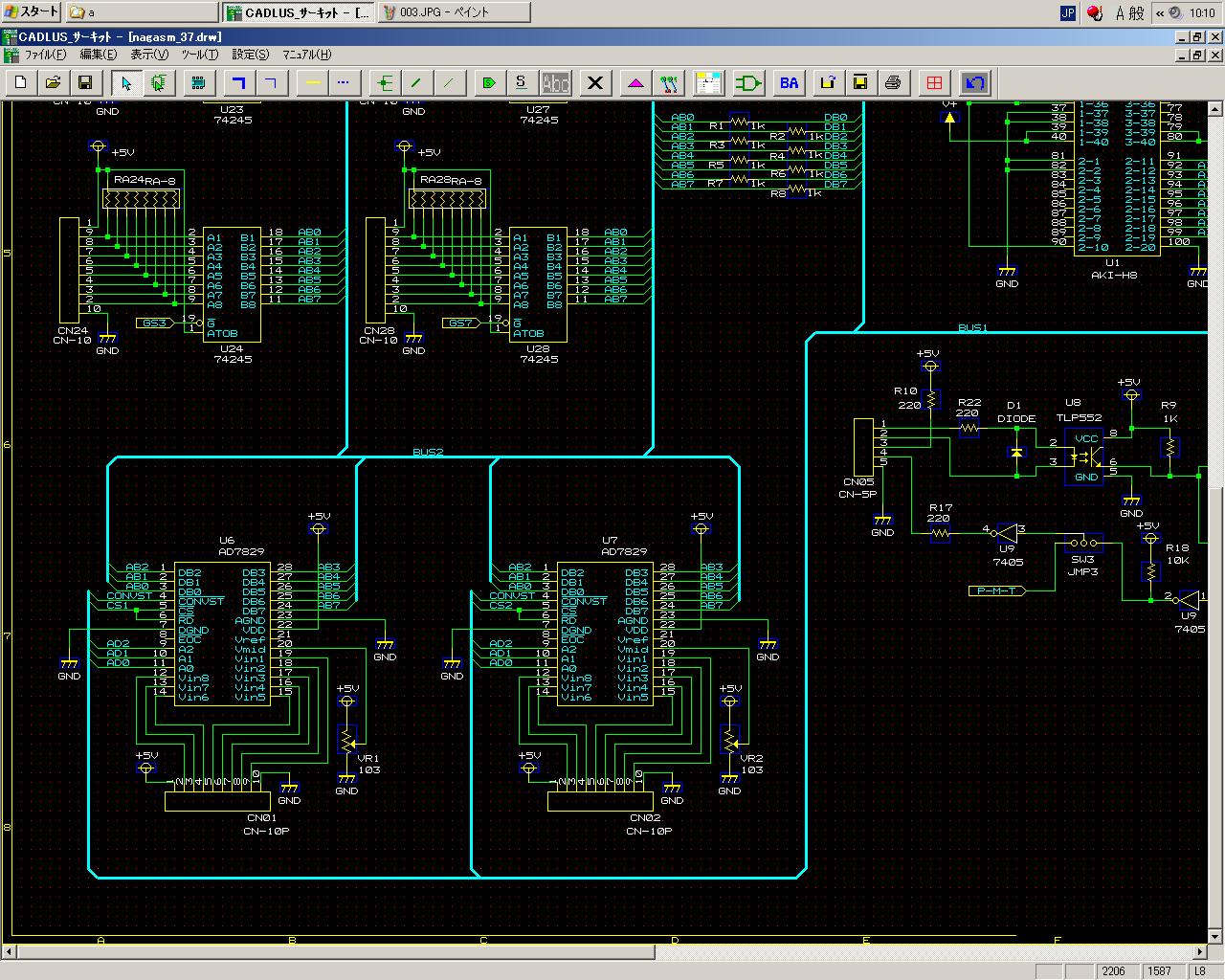Select the blue dotted line tool

(344, 83)
